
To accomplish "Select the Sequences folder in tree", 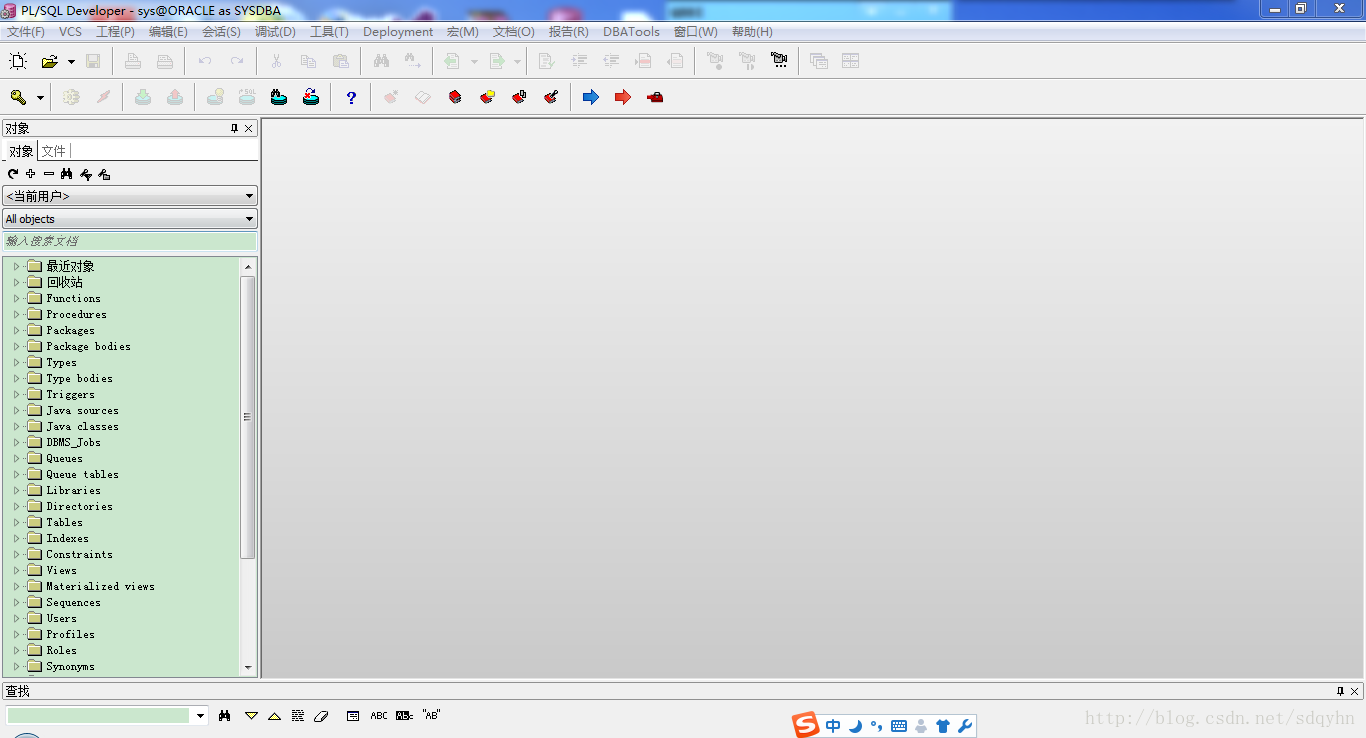I will pos(73,602).
